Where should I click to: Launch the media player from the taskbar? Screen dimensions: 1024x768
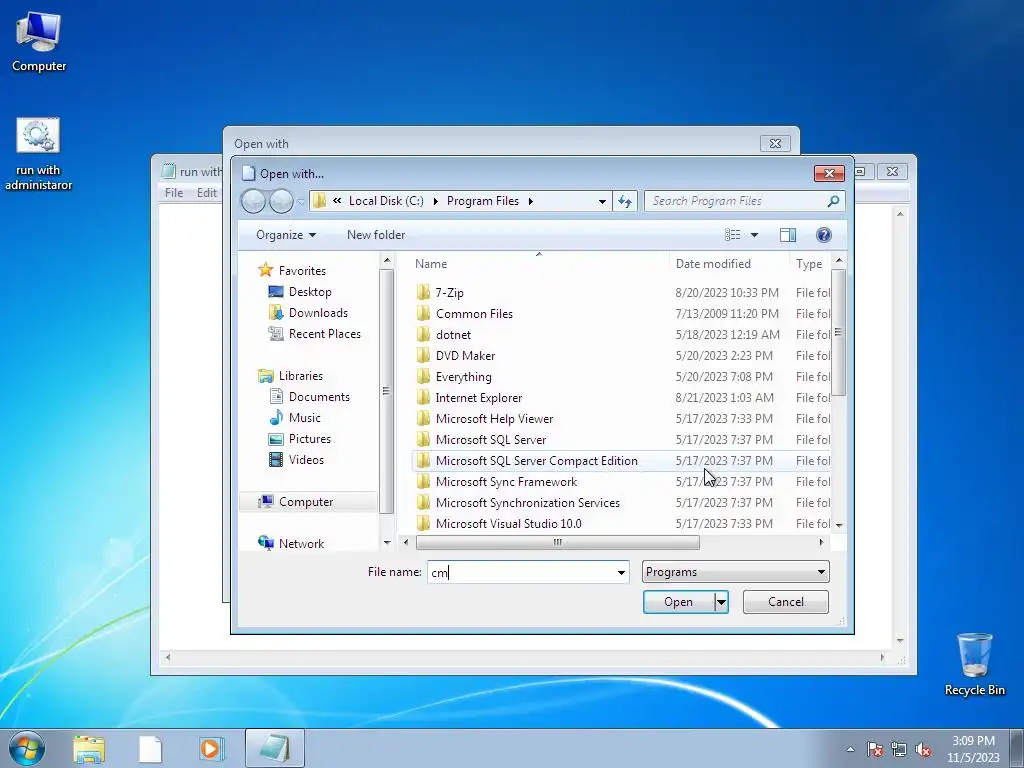211,748
